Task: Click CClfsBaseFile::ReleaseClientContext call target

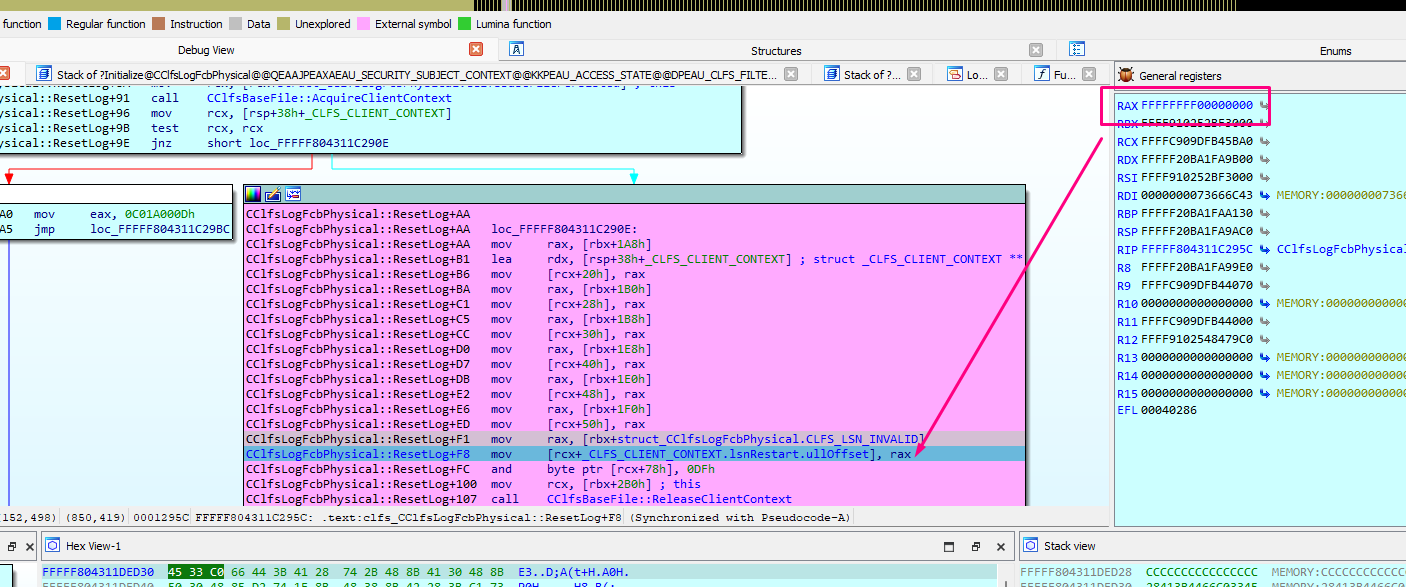Action: point(669,499)
